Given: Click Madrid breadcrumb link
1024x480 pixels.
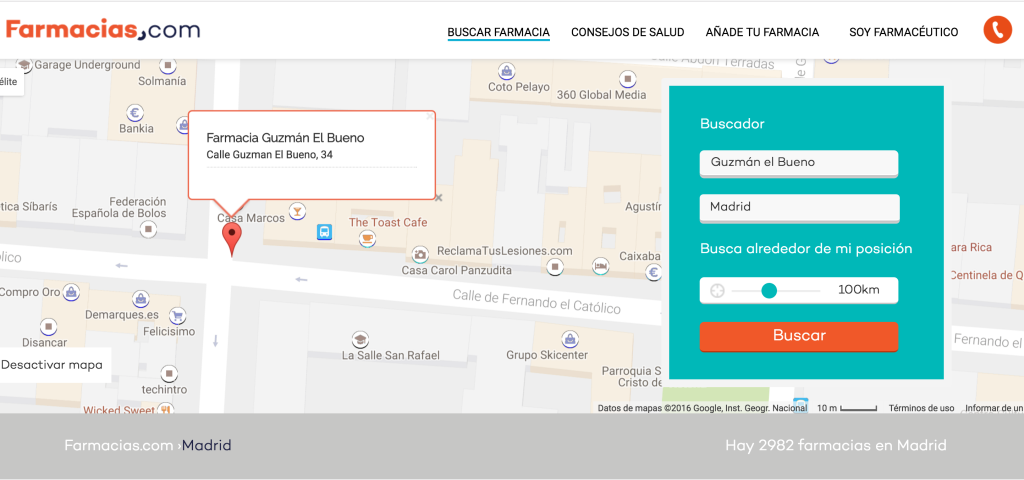Looking at the screenshot, I should (x=206, y=446).
